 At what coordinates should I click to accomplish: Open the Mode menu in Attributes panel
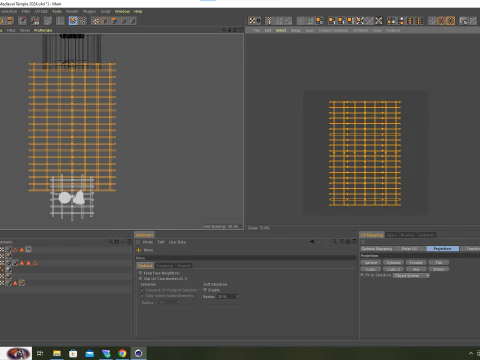148,242
